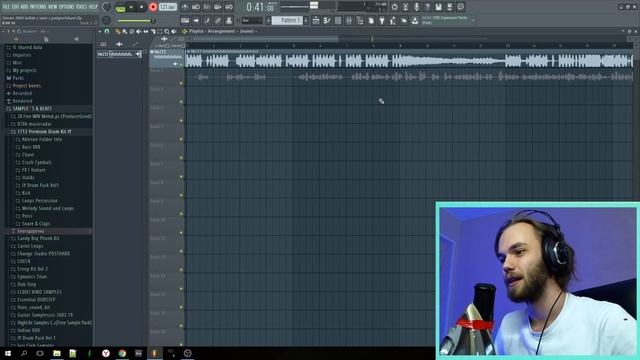Viewport: 640px width, 360px height.
Task: Mute Track 7 with its green dot
Action: [181, 177]
